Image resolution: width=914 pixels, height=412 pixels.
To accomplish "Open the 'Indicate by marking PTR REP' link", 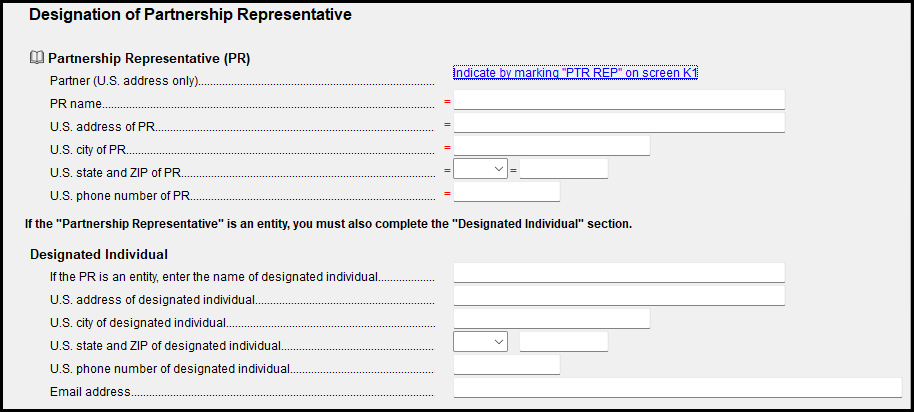I will point(574,73).
